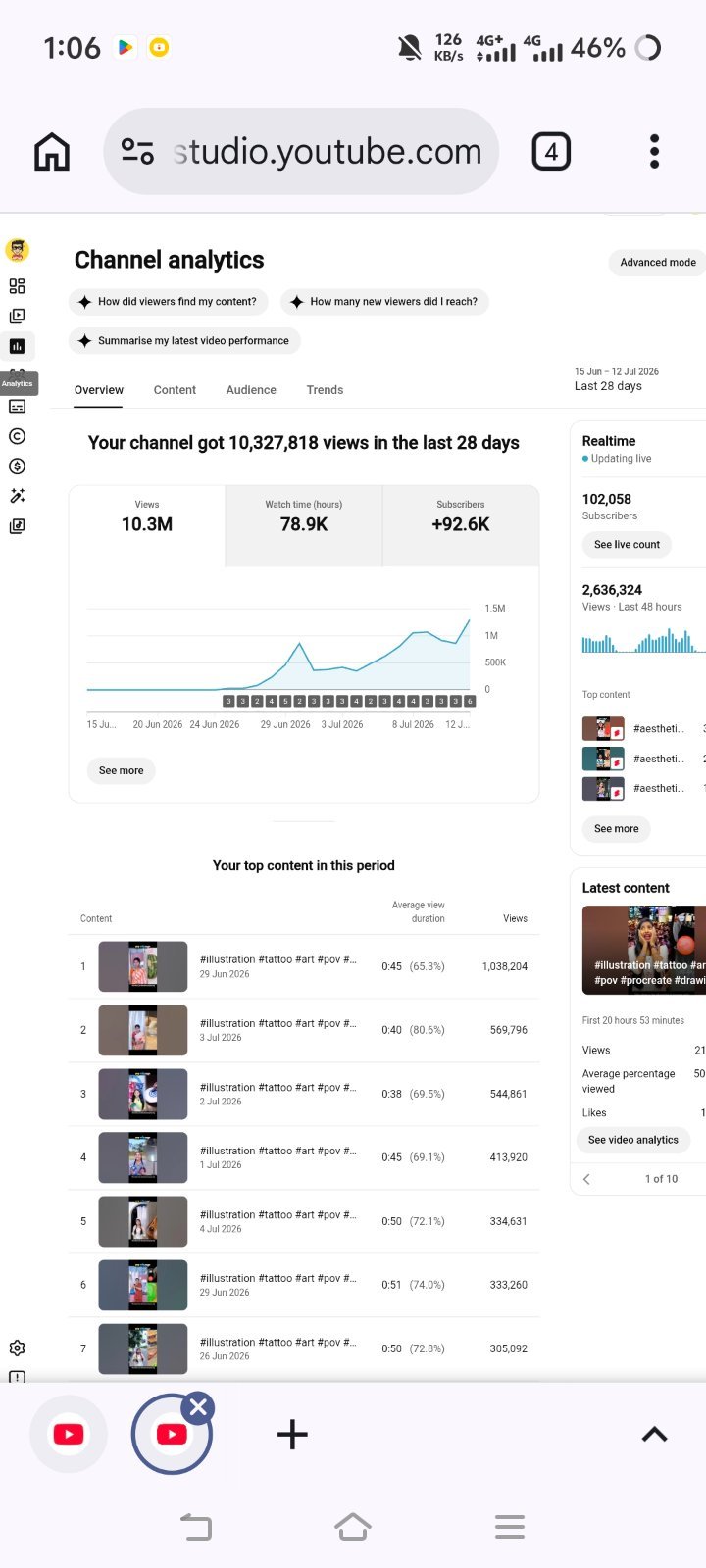Open the Audio library icon in the sidebar

17,526
